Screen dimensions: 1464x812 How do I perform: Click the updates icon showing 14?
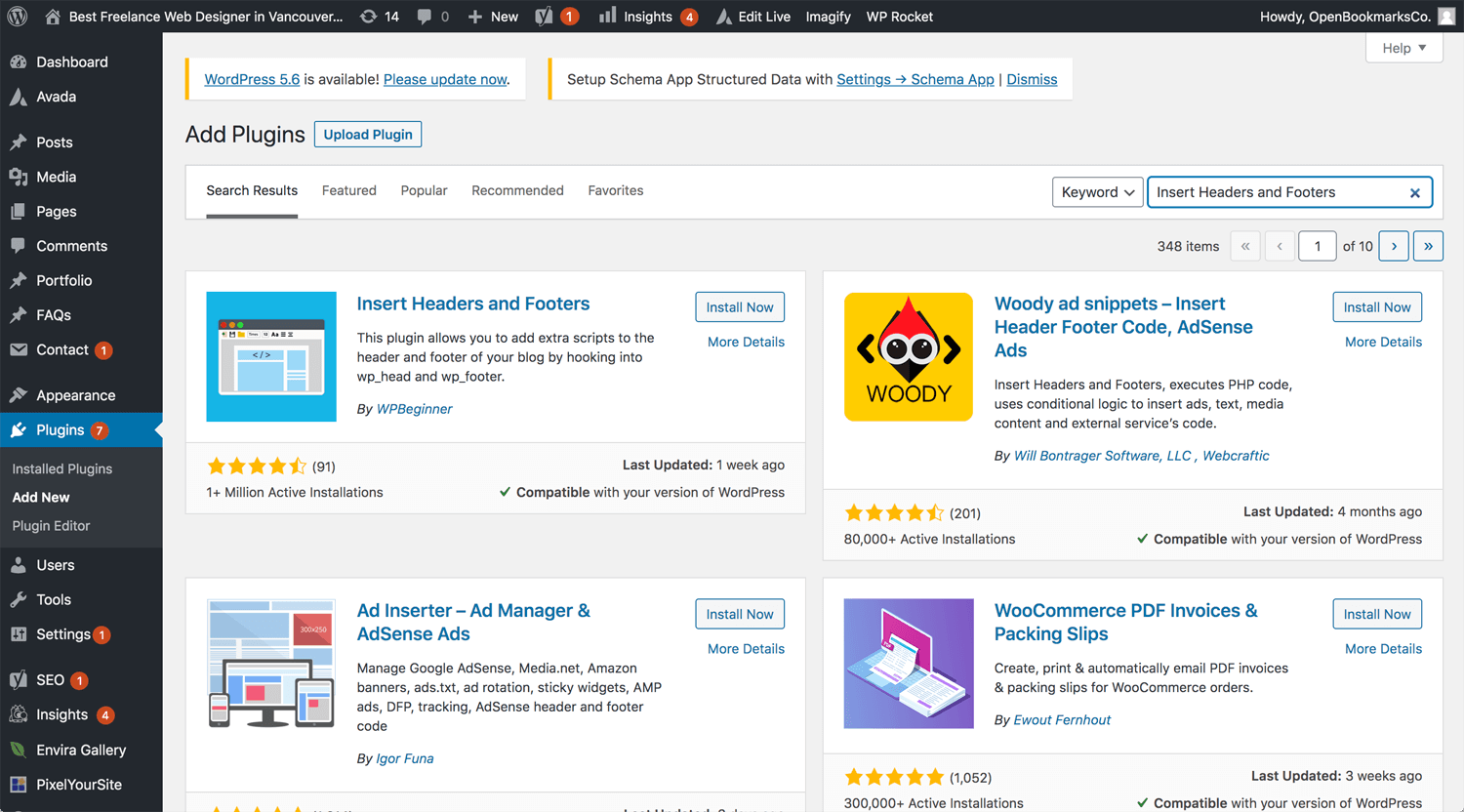click(368, 17)
